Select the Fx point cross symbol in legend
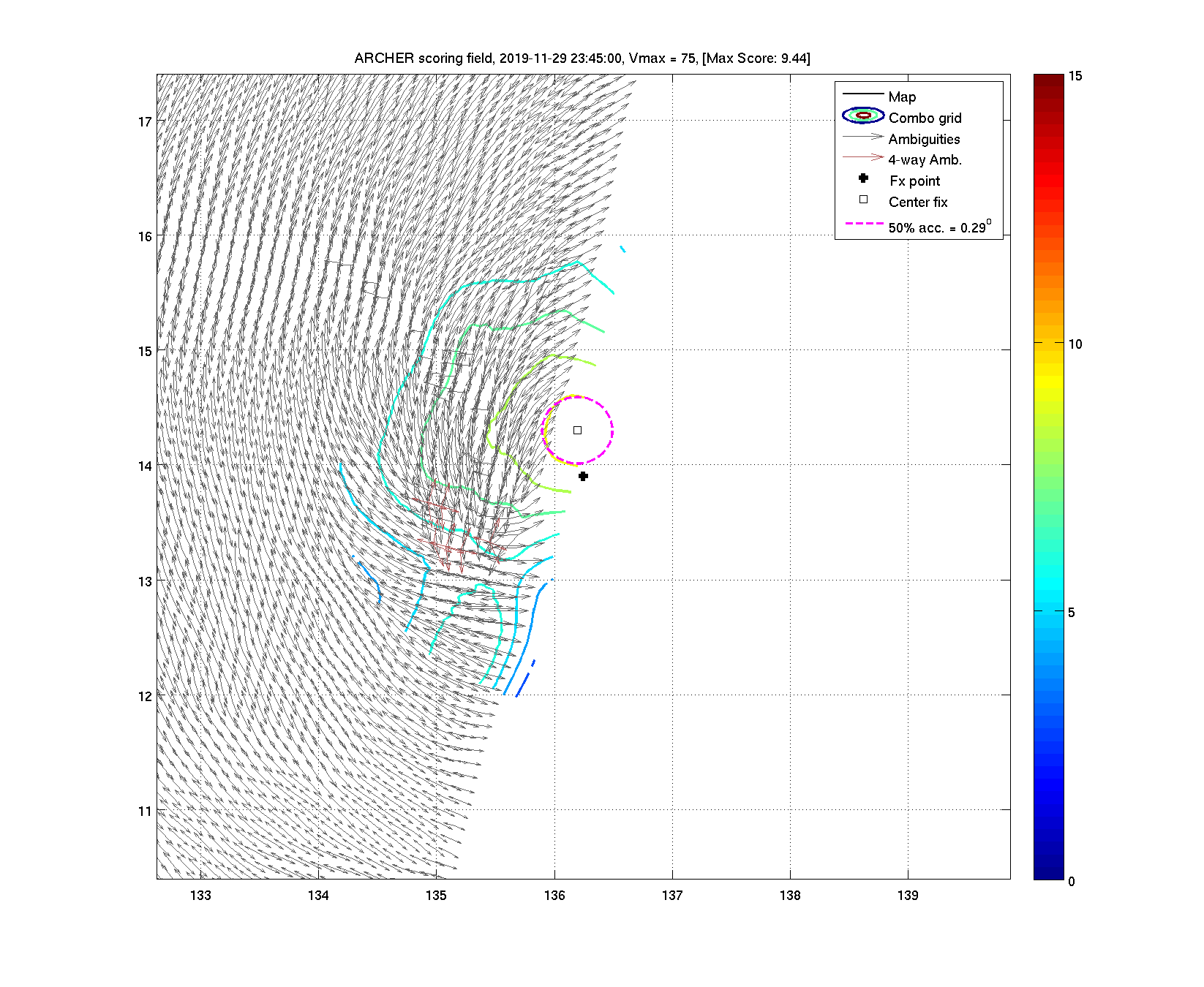Image resolution: width=1204 pixels, height=987 pixels. (x=863, y=178)
